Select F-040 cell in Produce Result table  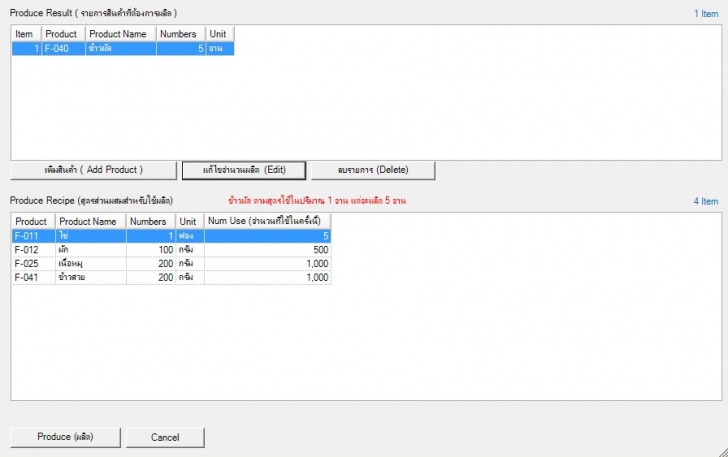tap(64, 48)
